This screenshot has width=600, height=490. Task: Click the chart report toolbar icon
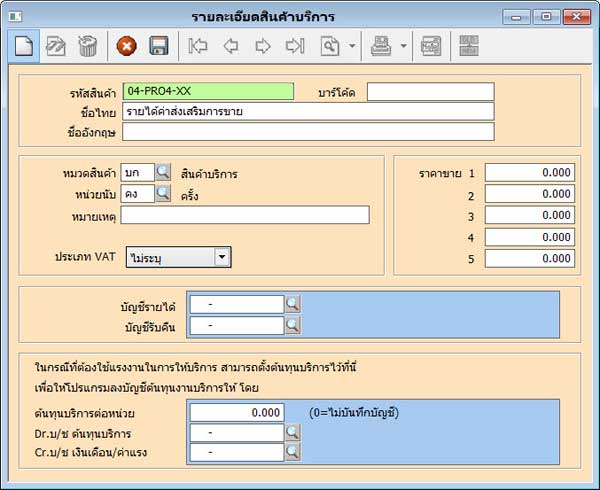pos(431,46)
